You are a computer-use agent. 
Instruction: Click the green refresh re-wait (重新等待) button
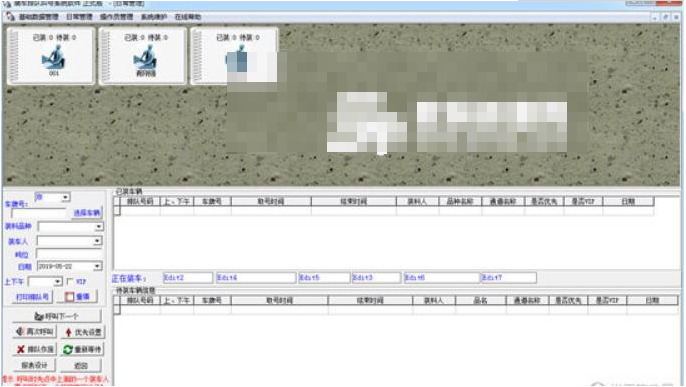(x=82, y=349)
